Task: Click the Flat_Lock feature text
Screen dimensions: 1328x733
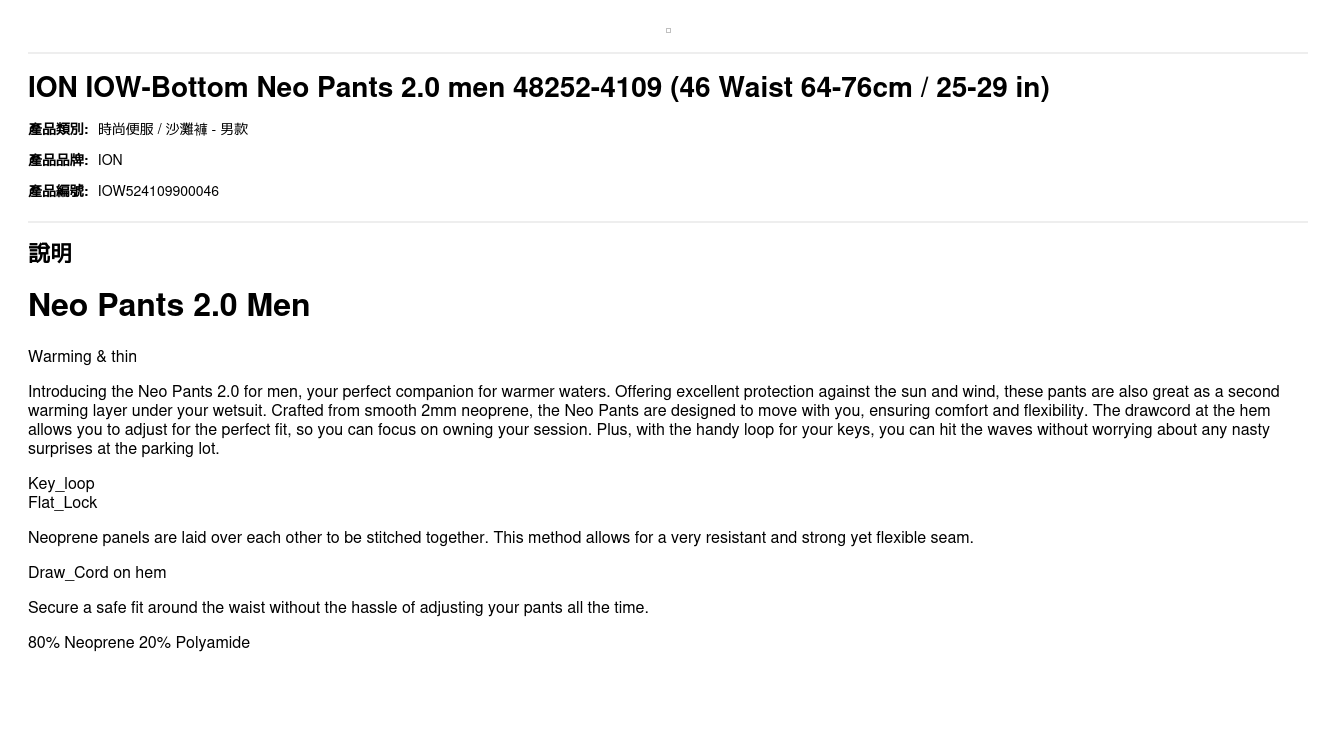Action: pos(62,503)
